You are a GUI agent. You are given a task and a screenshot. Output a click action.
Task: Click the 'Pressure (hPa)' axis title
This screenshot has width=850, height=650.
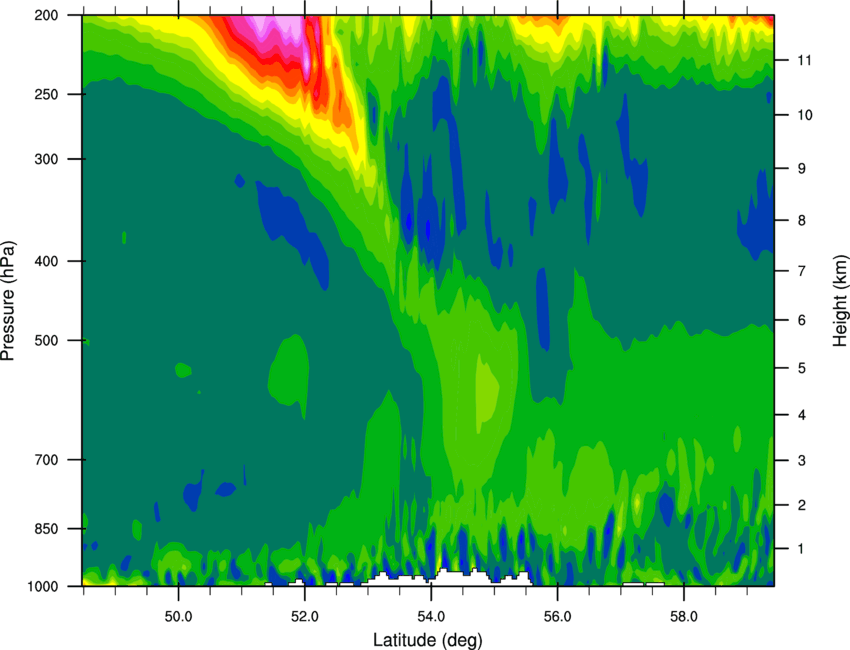pyautogui.click(x=8, y=301)
